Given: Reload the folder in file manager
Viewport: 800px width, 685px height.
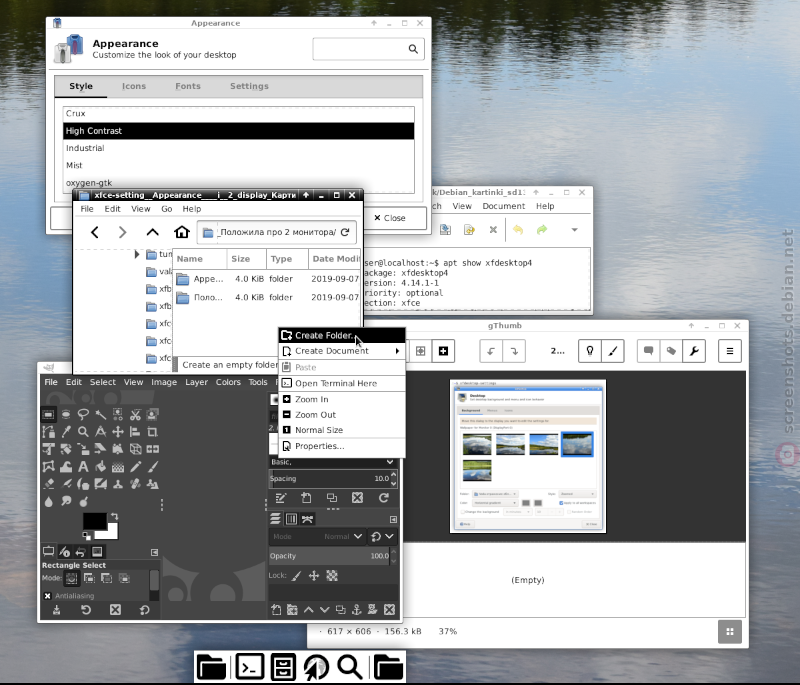Looking at the screenshot, I should [345, 232].
